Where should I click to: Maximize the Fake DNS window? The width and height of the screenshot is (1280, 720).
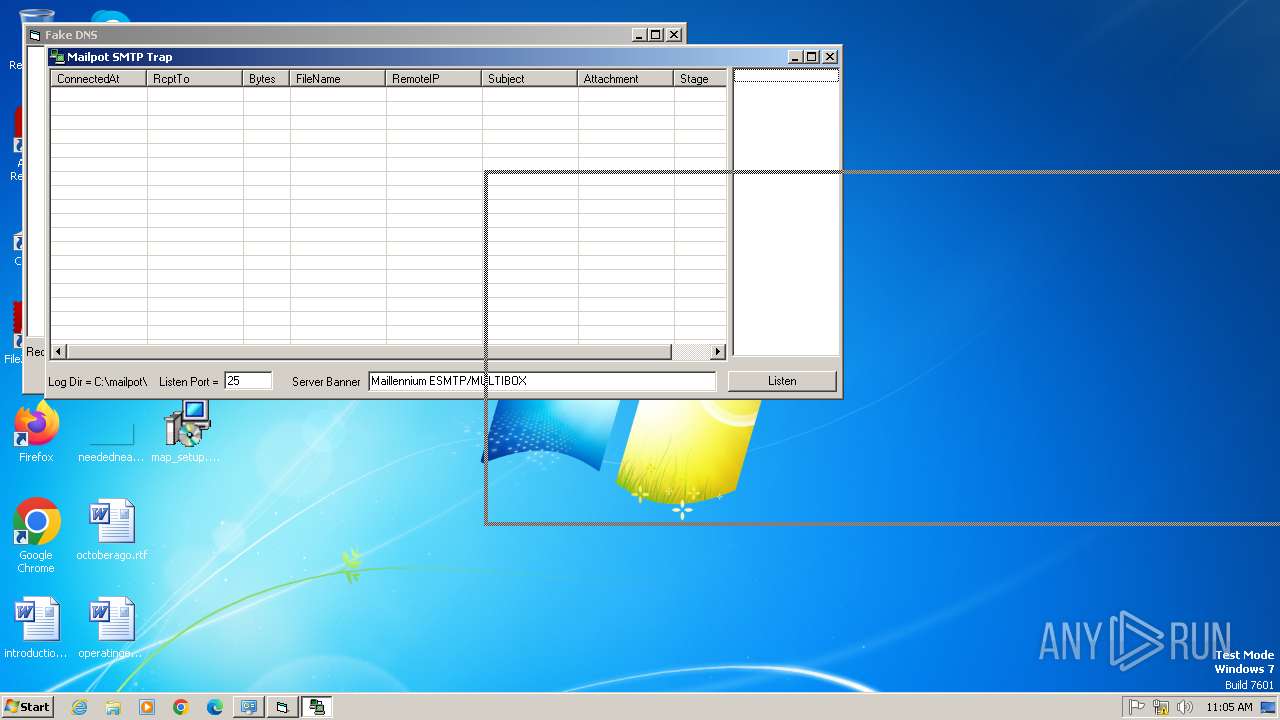[x=656, y=34]
